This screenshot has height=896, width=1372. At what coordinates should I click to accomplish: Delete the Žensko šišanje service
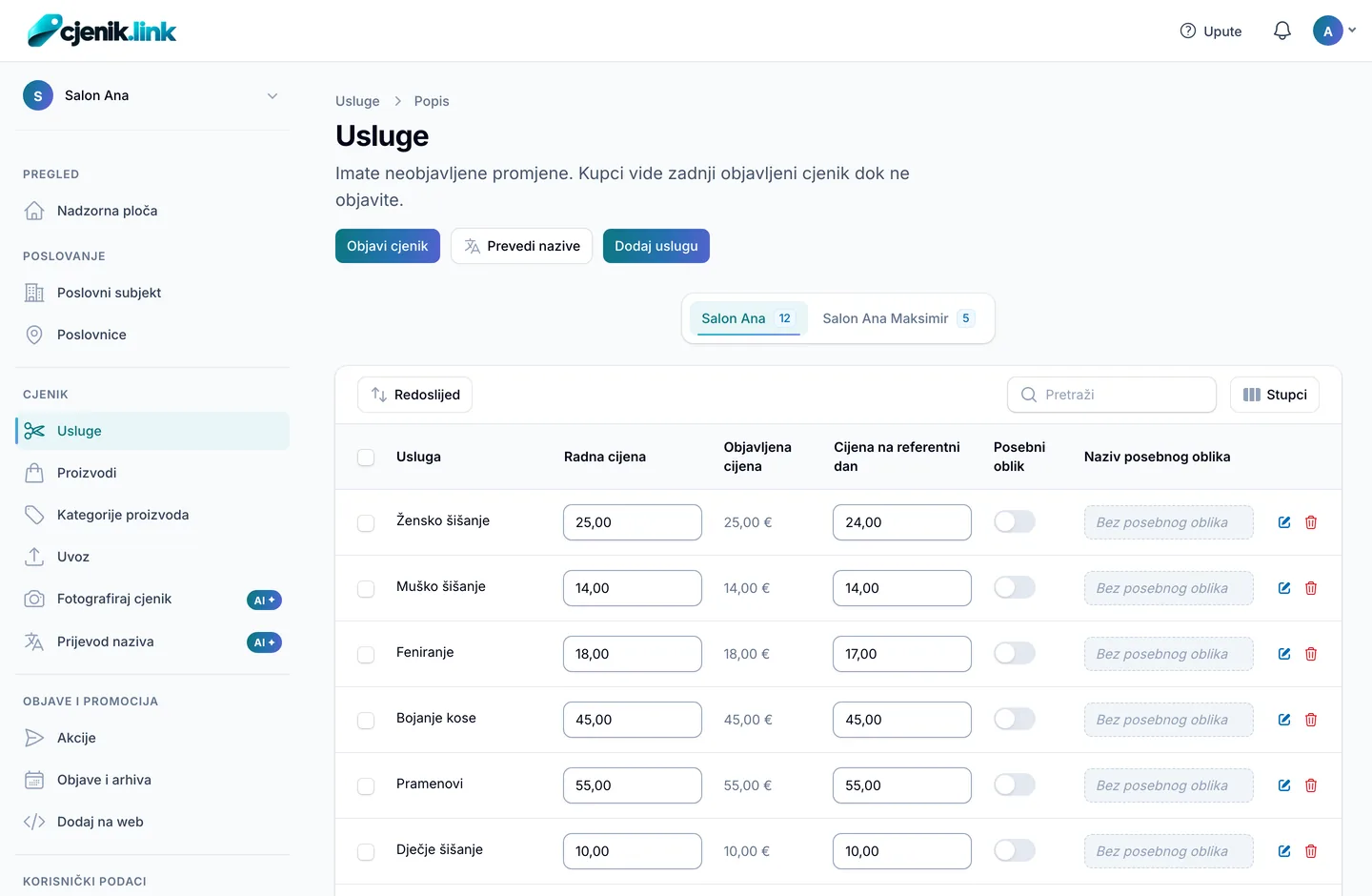[x=1311, y=522]
